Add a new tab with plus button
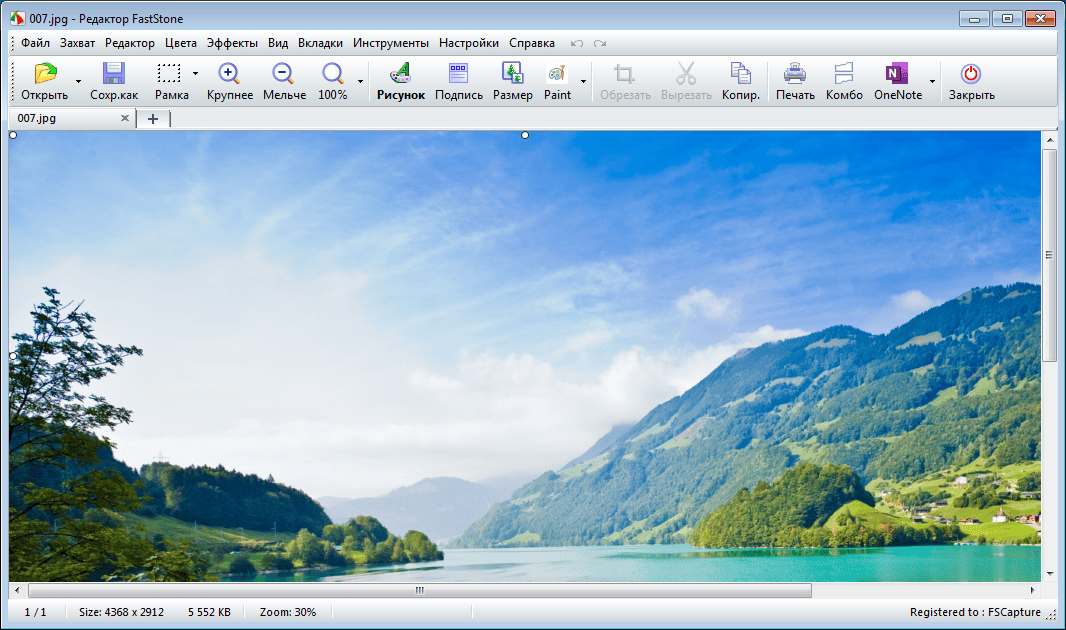Screen dimensions: 1066x630 153,119
